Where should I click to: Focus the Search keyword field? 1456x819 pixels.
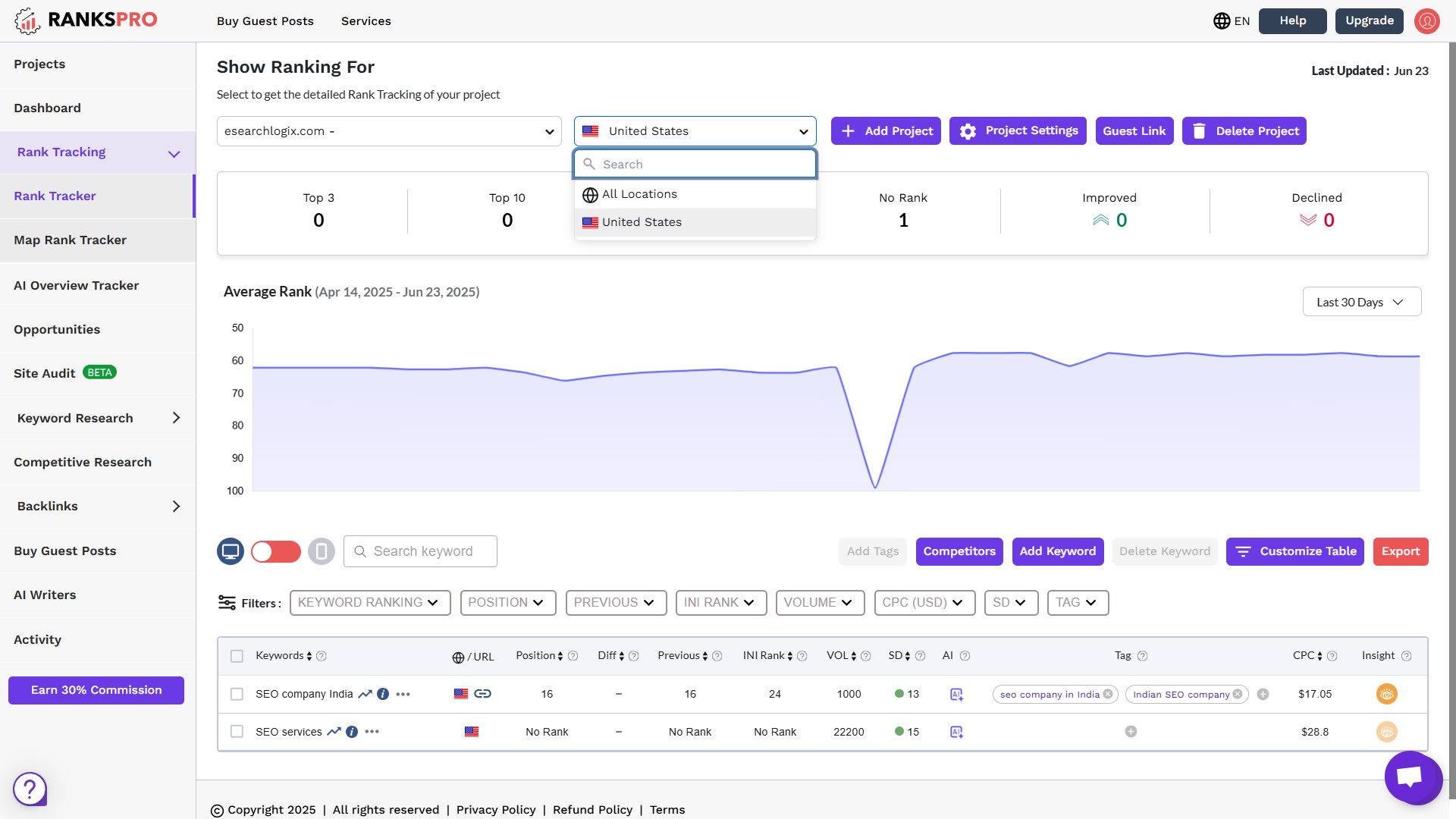pyautogui.click(x=421, y=551)
